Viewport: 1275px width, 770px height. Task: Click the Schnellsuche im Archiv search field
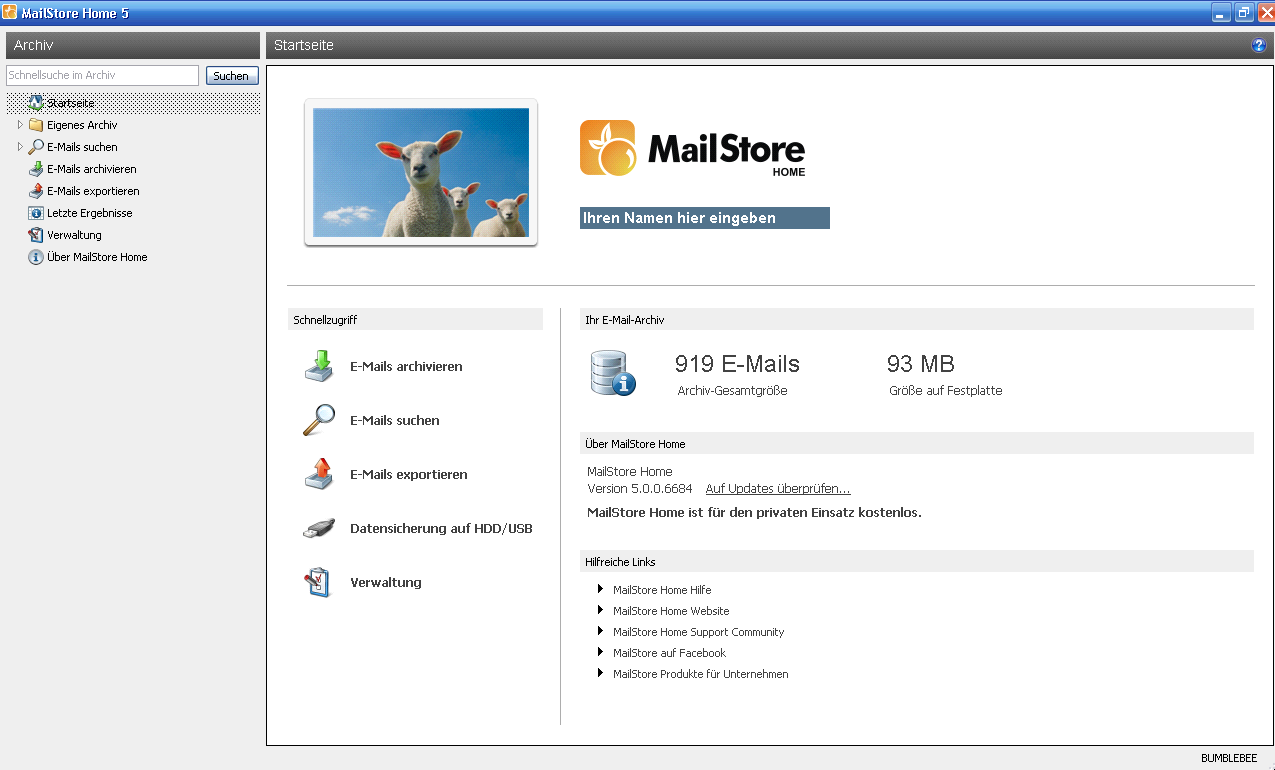click(x=102, y=76)
